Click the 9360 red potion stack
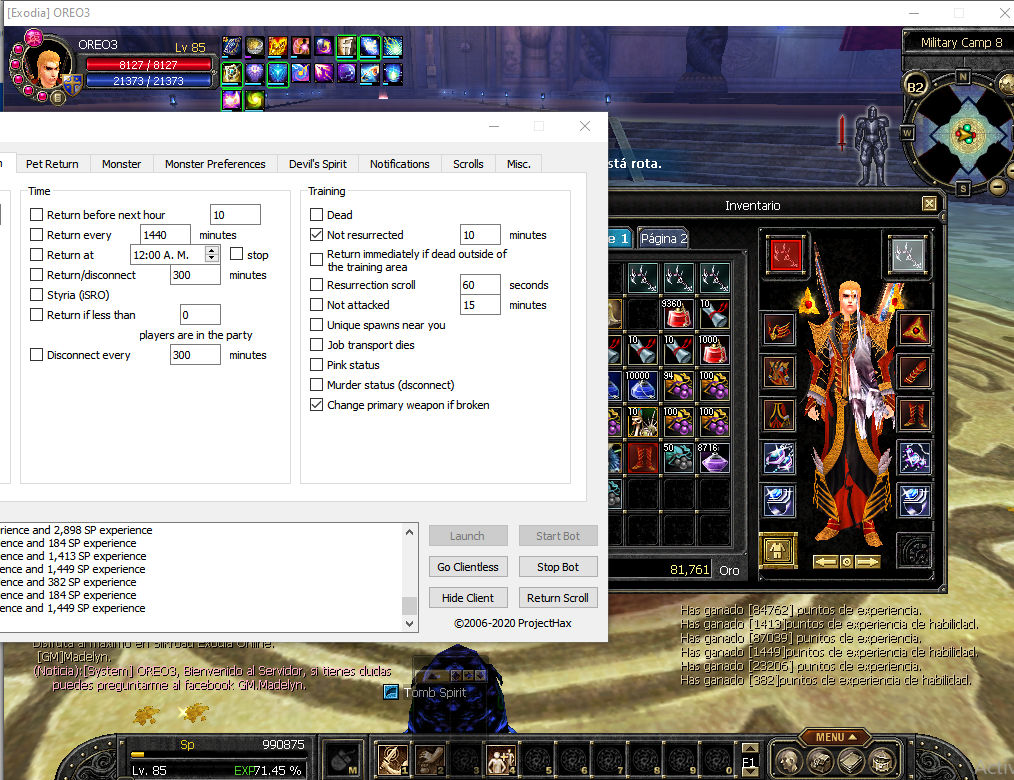 point(678,313)
